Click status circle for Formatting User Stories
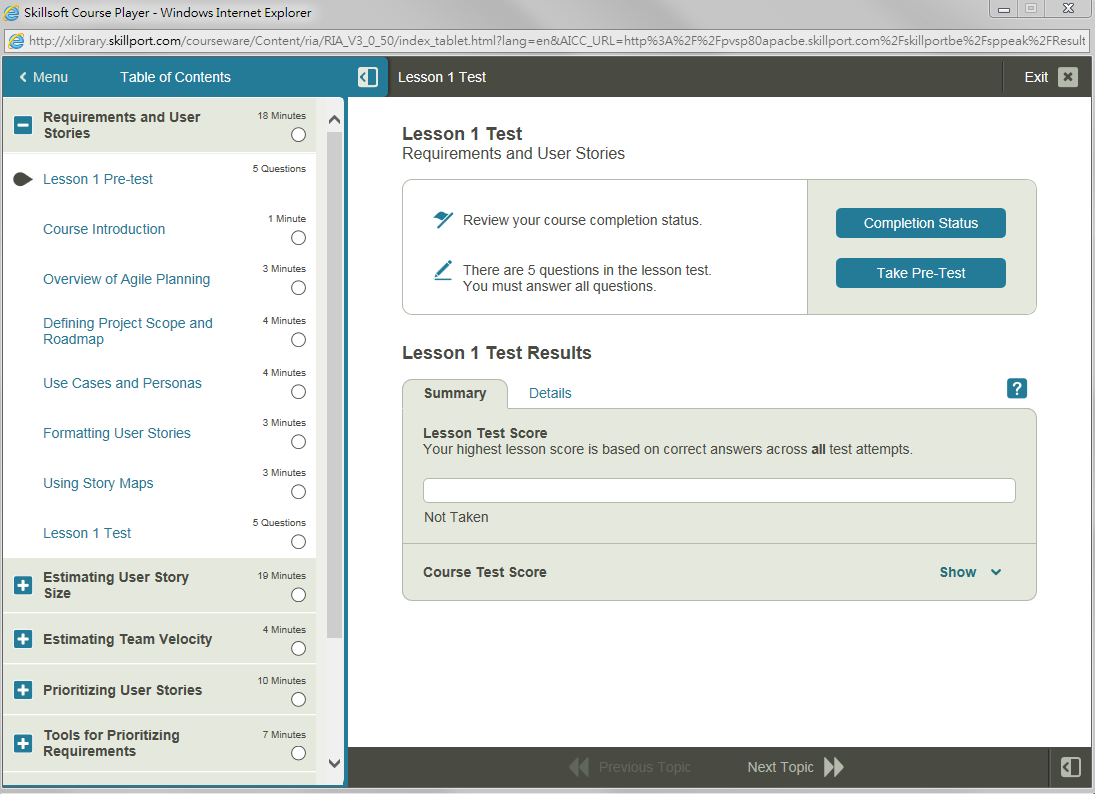1095x794 pixels. pos(298,442)
